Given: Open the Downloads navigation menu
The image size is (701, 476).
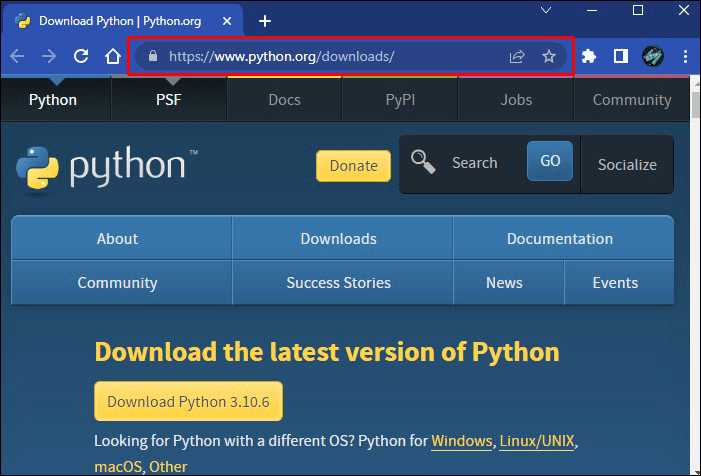Looking at the screenshot, I should pyautogui.click(x=338, y=239).
